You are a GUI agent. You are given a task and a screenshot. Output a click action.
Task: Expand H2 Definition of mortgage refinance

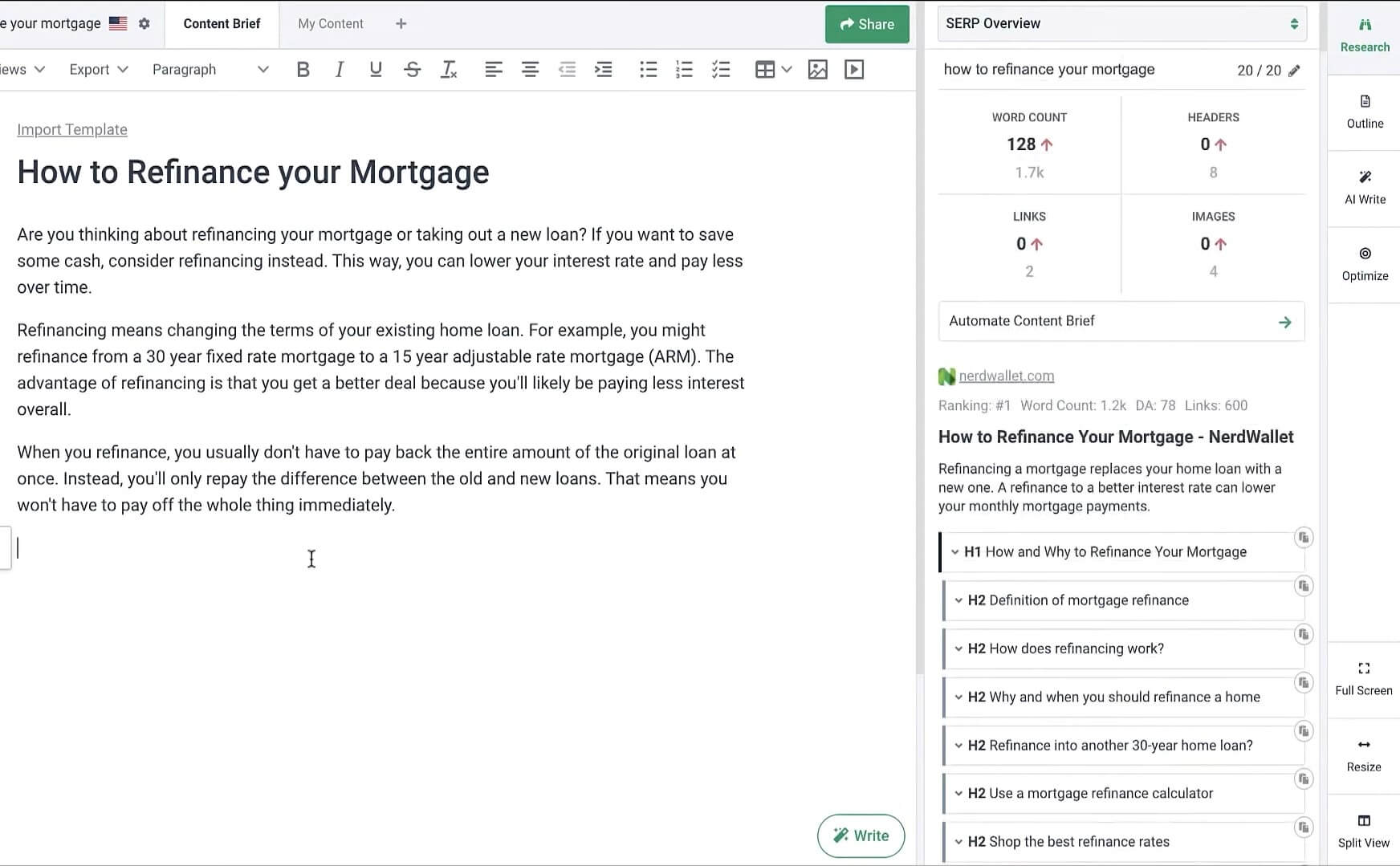(958, 600)
